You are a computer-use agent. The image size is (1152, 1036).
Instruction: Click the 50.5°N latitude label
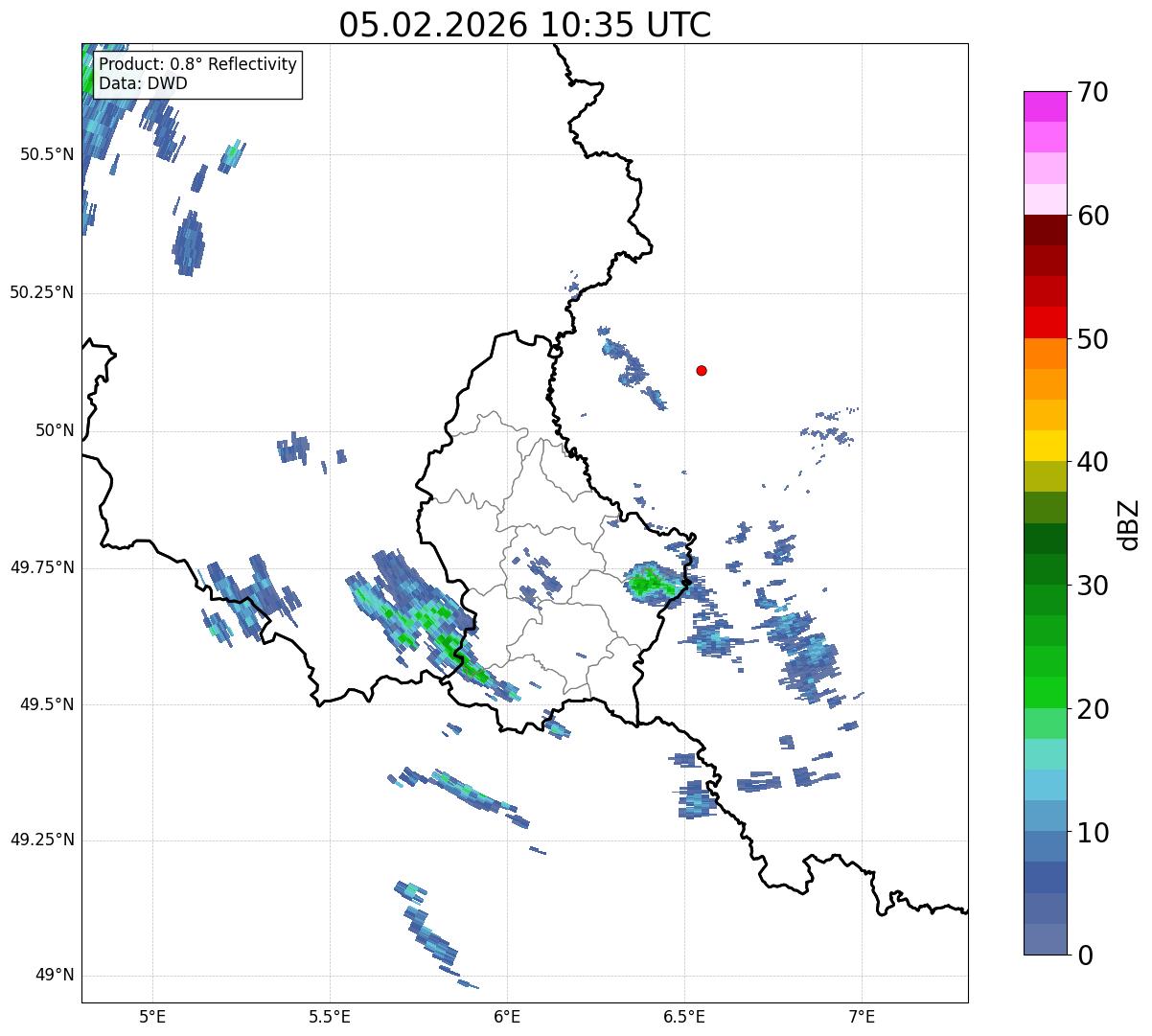click(x=46, y=154)
